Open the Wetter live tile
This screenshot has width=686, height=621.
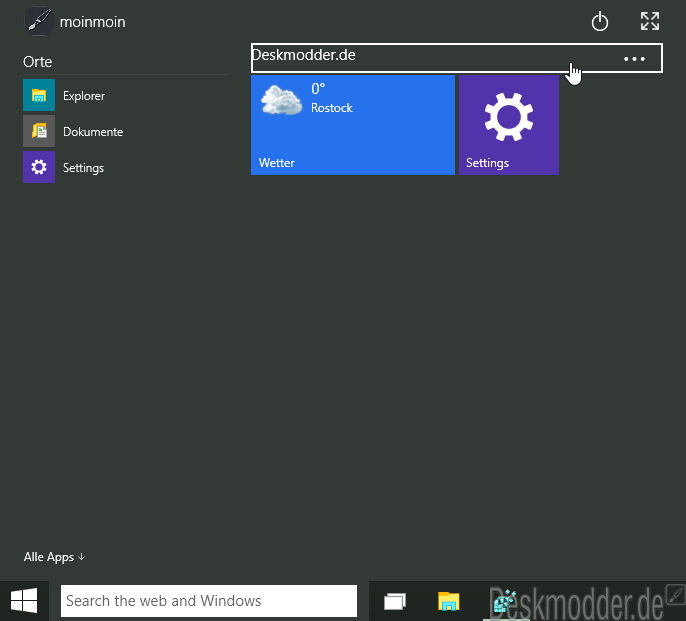[353, 125]
